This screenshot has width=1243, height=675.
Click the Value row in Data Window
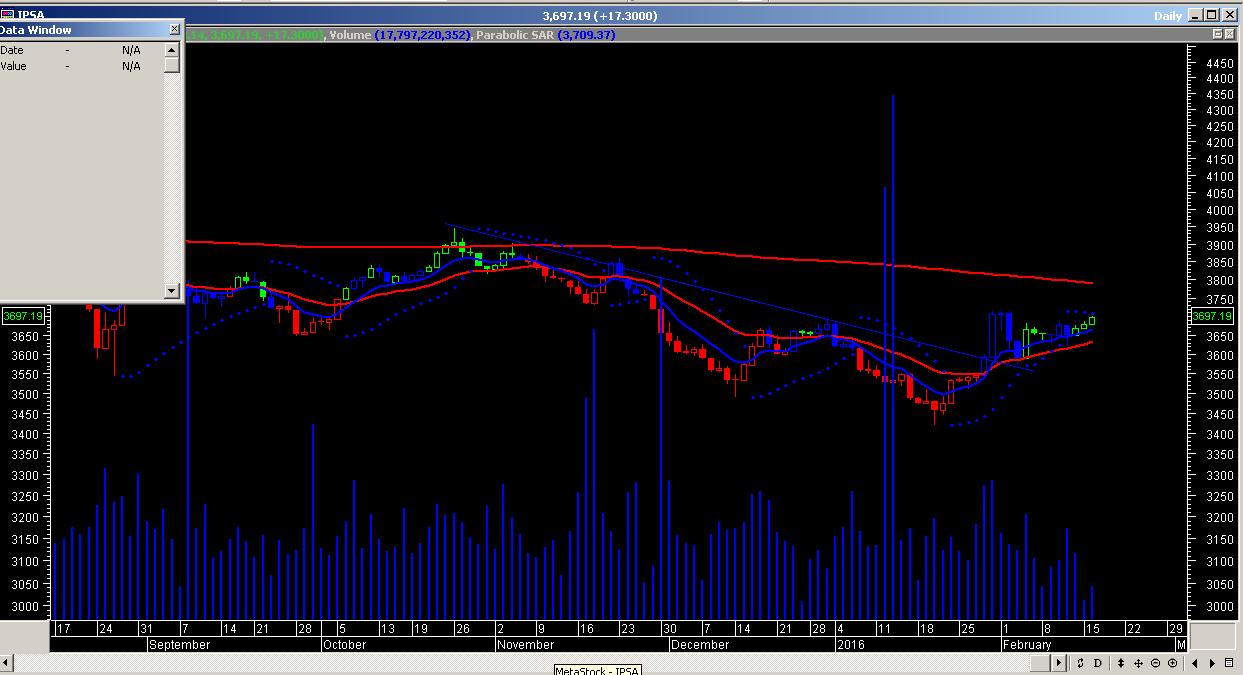(x=82, y=66)
